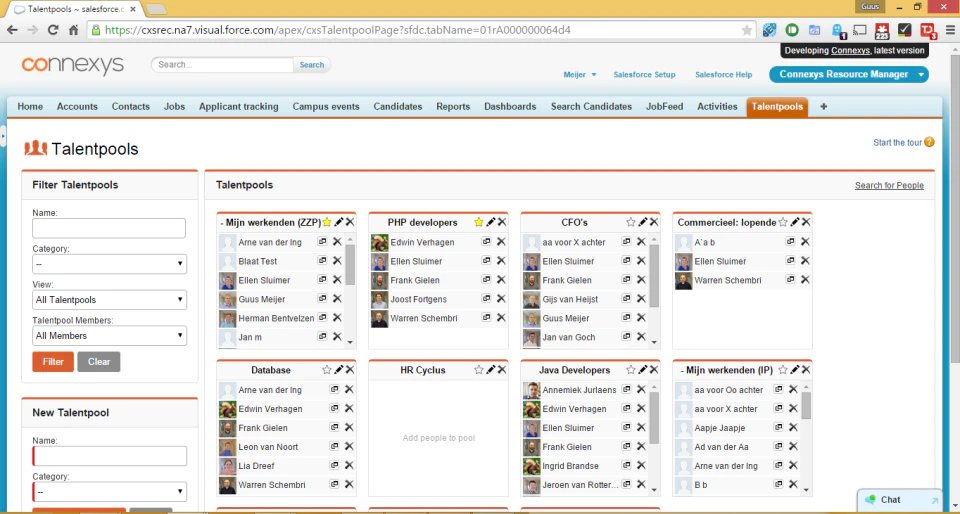Remove Blaat Test from Mijn werkenden (ZZP)
Viewport: 960px width, 514px height.
[x=337, y=261]
